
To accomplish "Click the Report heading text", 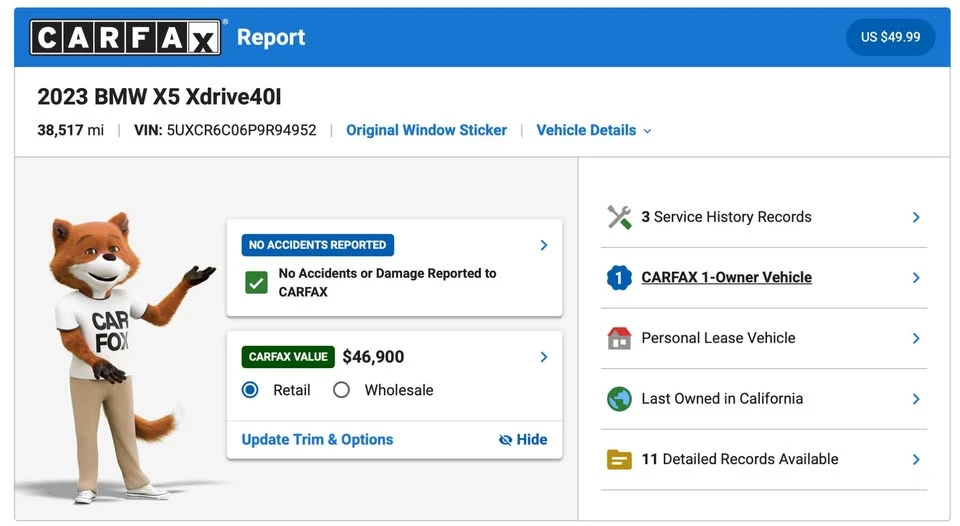I will [x=271, y=37].
